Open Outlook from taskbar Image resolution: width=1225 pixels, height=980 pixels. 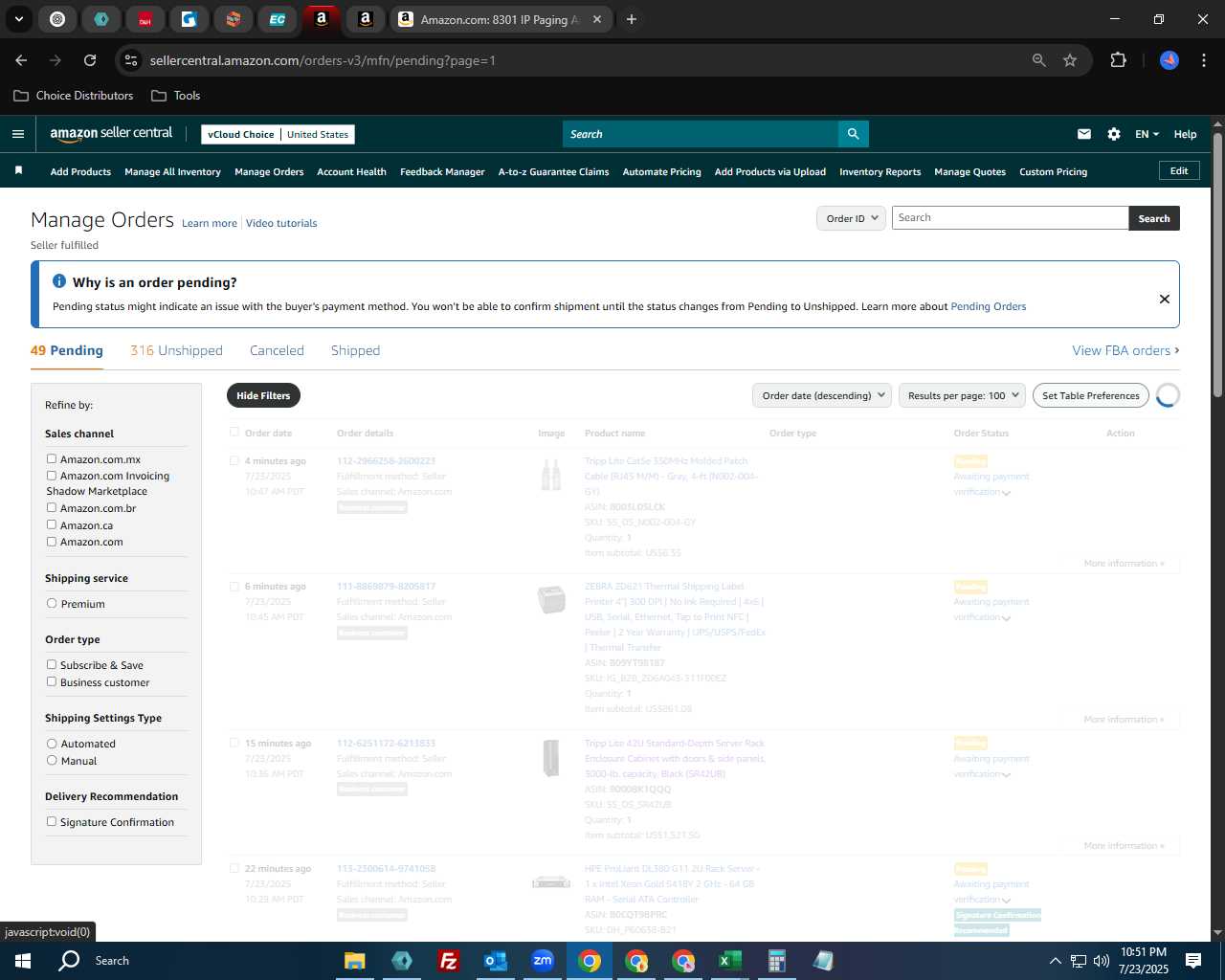pyautogui.click(x=495, y=961)
